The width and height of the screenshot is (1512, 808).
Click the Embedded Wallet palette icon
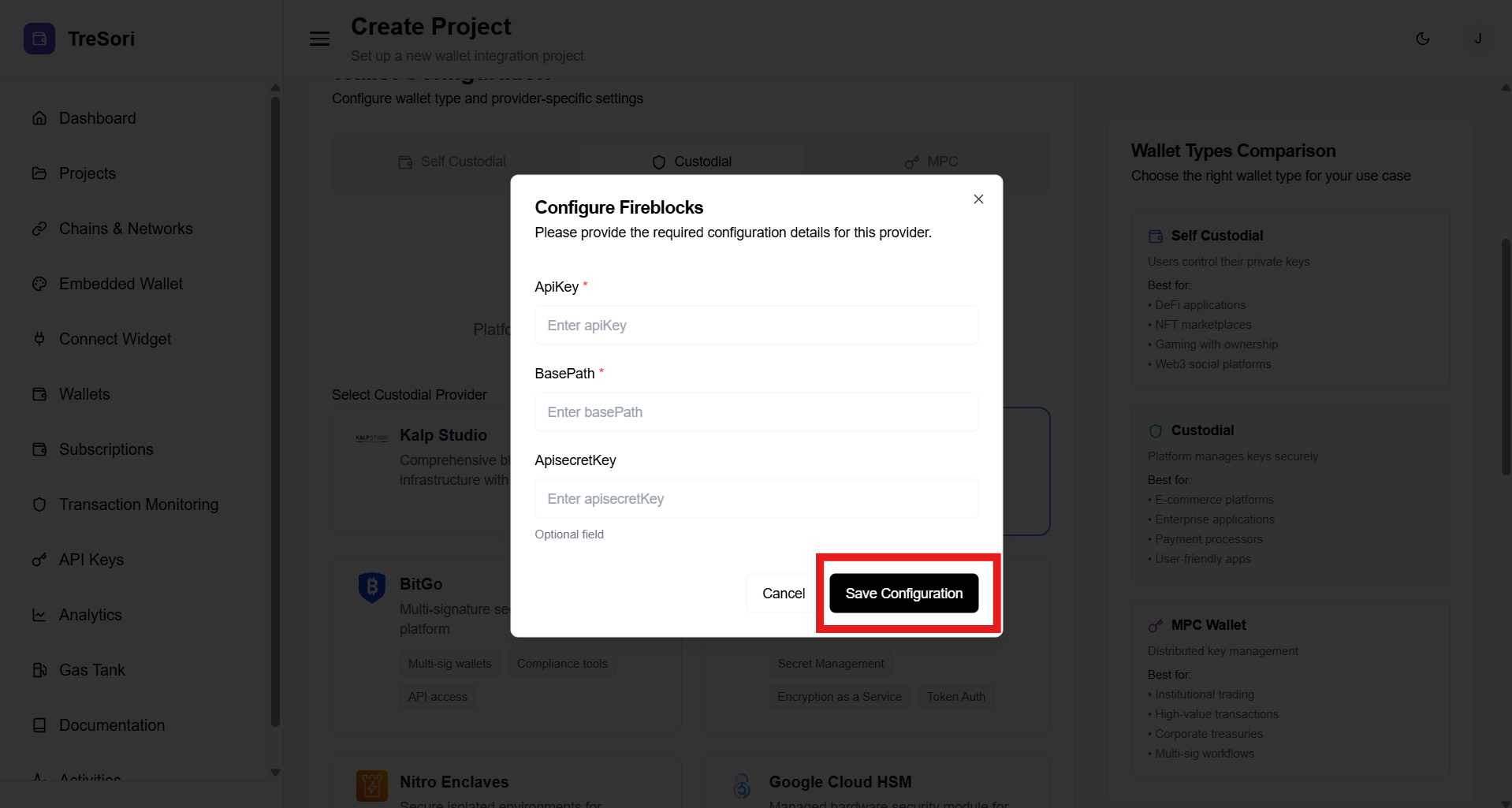point(39,284)
